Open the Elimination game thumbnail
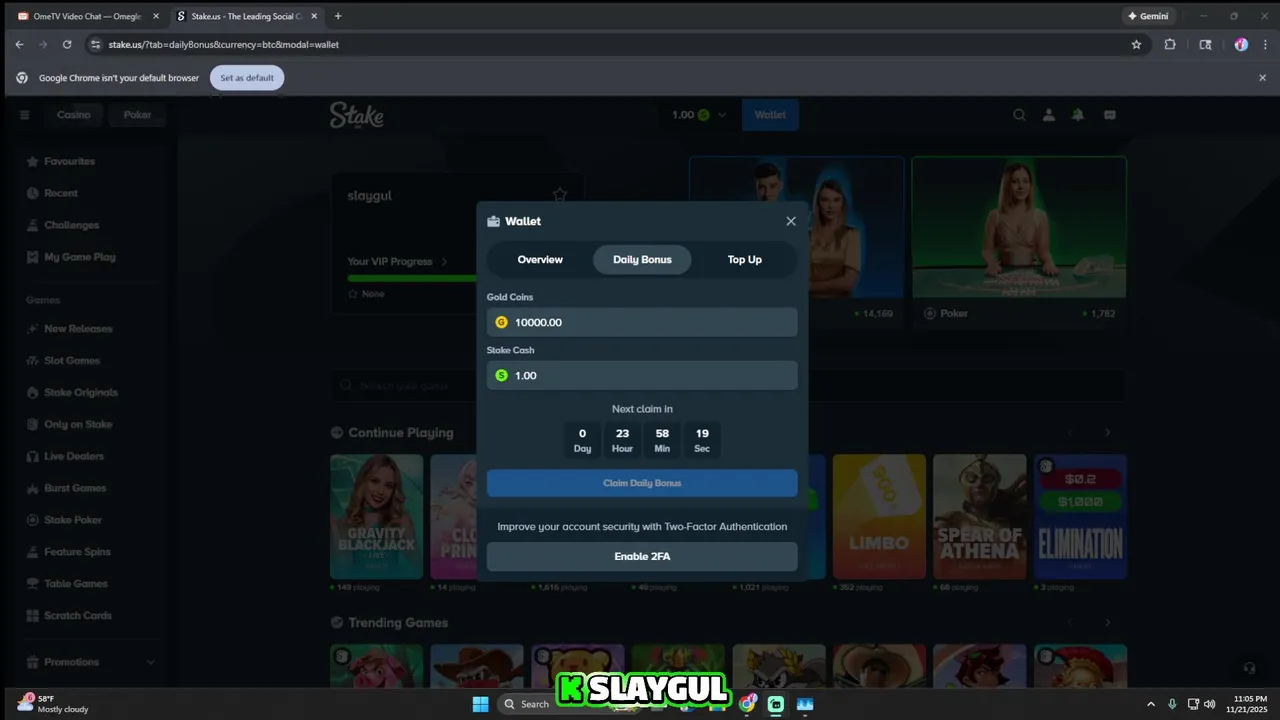 (x=1080, y=517)
